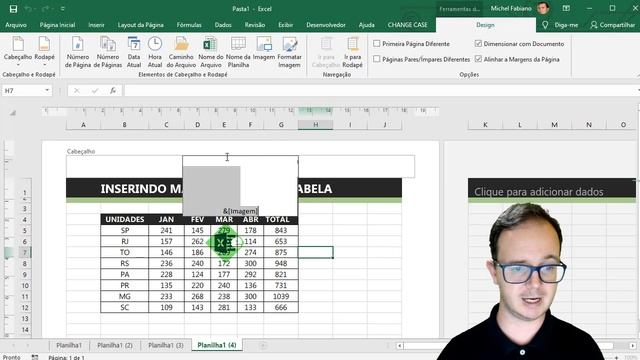Viewport: 640px width, 360px height.
Task: Insert Caminho do Arquivo element
Action: point(181,52)
